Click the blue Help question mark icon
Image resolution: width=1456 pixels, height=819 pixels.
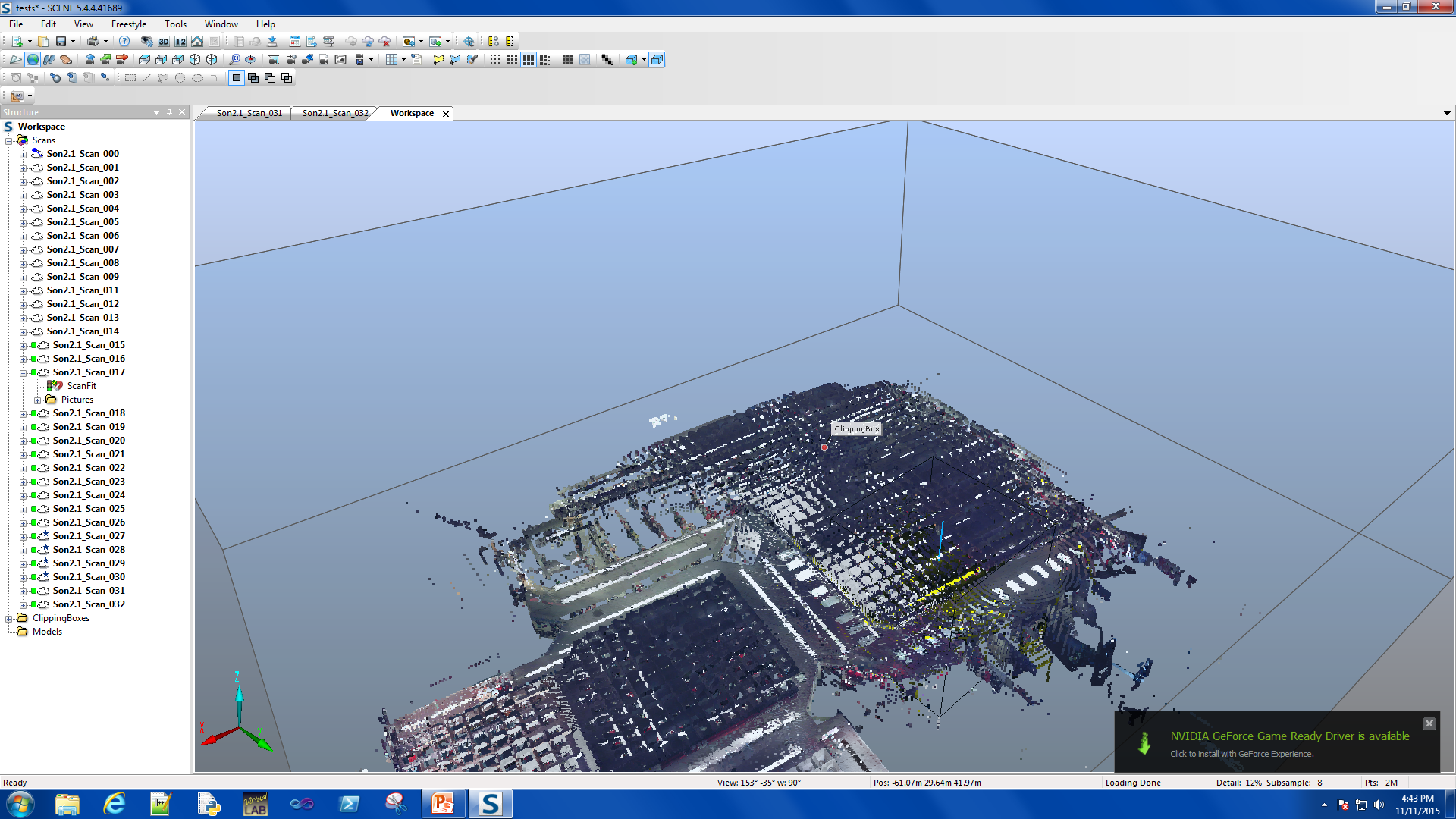coord(124,42)
